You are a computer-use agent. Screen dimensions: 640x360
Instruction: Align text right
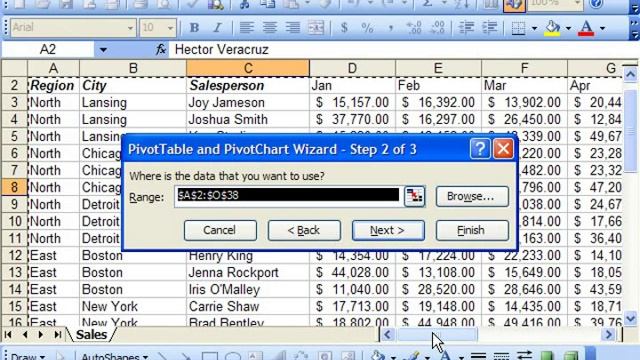click(x=293, y=28)
